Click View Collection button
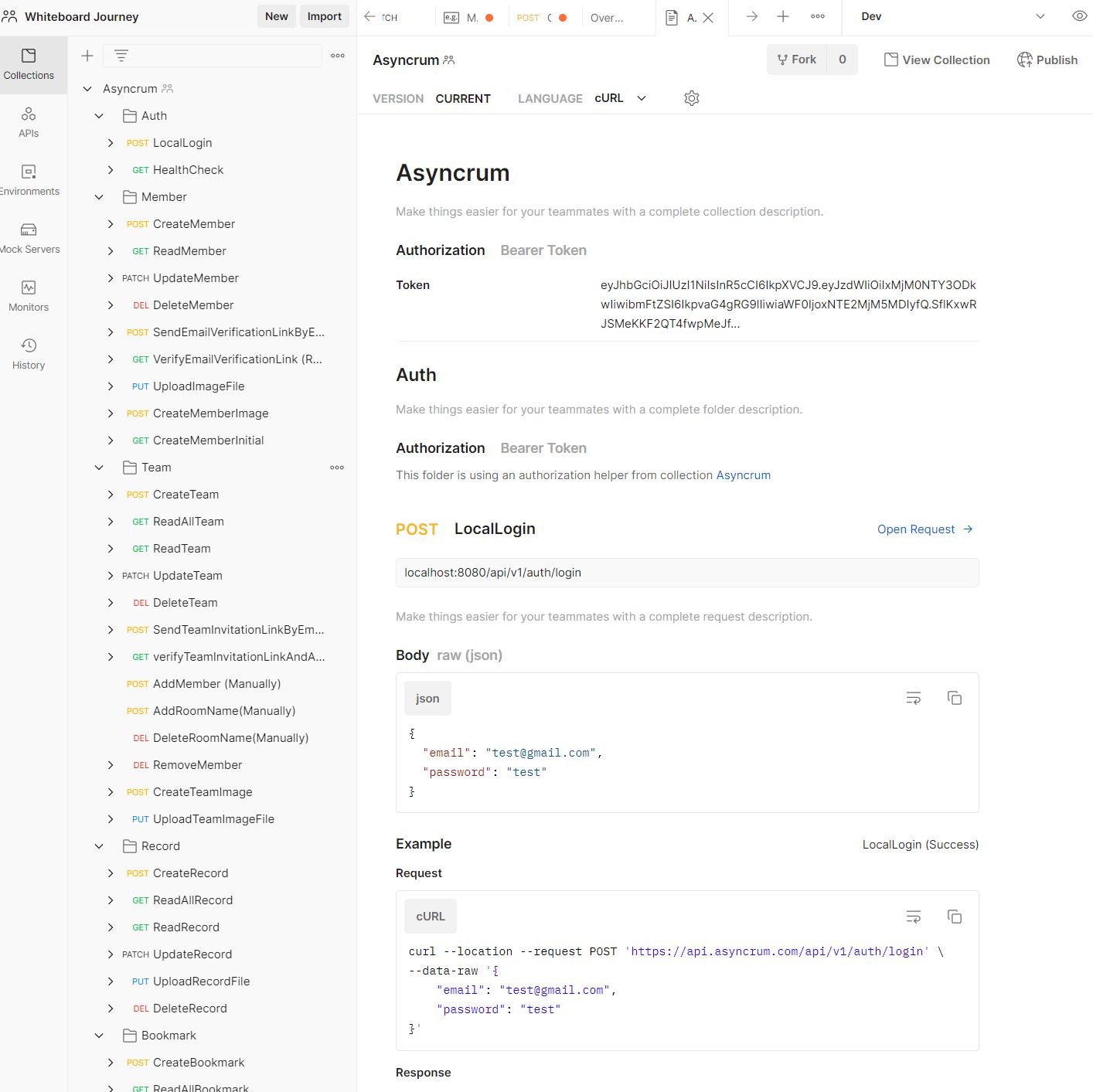The width and height of the screenshot is (1093, 1092). [937, 60]
